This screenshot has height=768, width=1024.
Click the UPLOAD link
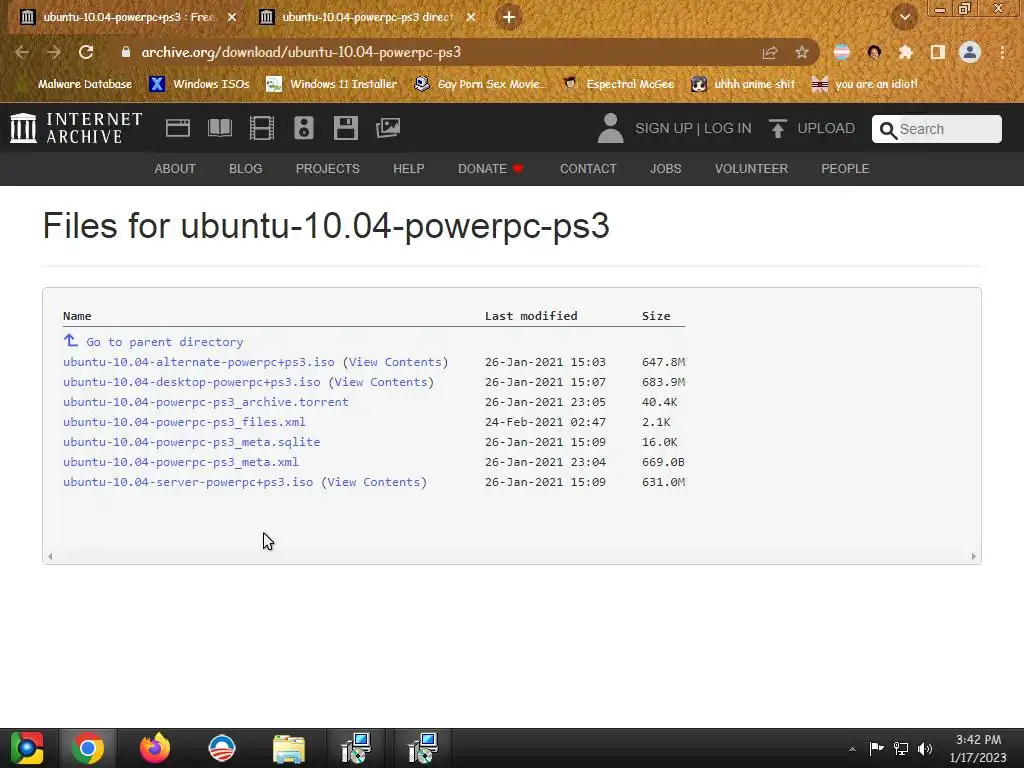click(826, 128)
